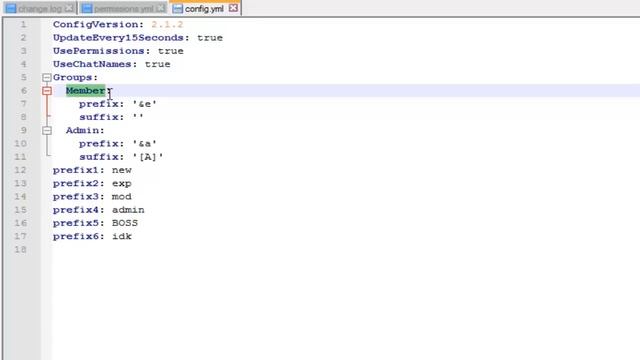
Task: Click the config.yml file icon
Action: click(x=178, y=9)
